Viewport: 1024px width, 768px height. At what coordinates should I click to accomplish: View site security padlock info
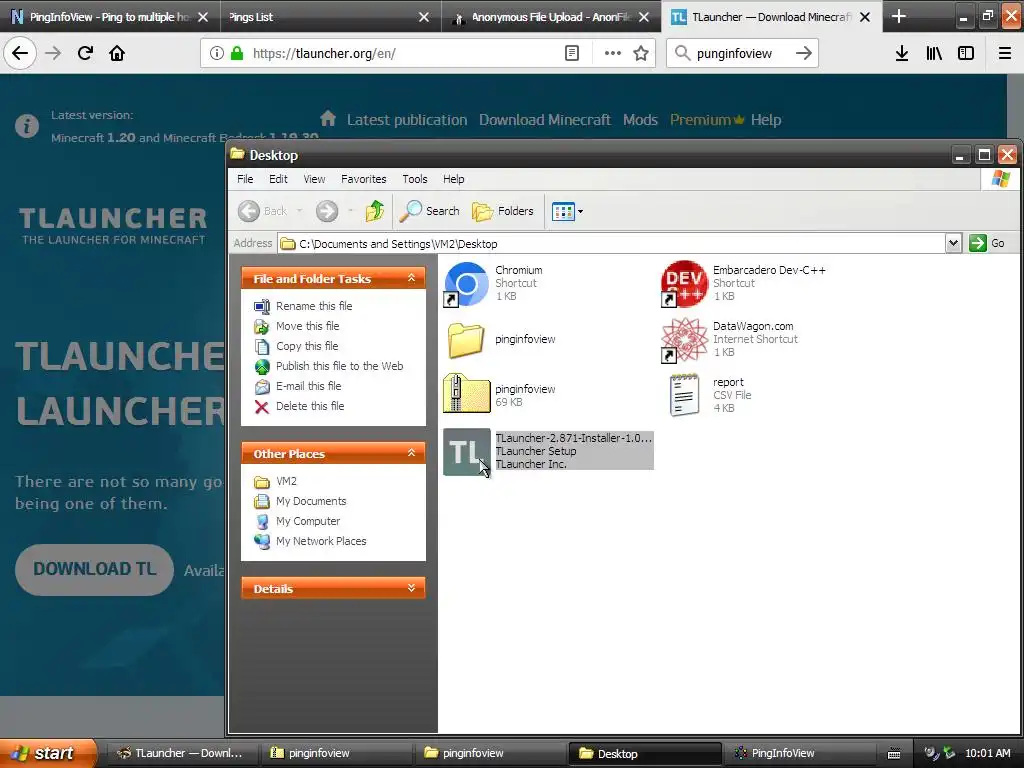coord(237,54)
